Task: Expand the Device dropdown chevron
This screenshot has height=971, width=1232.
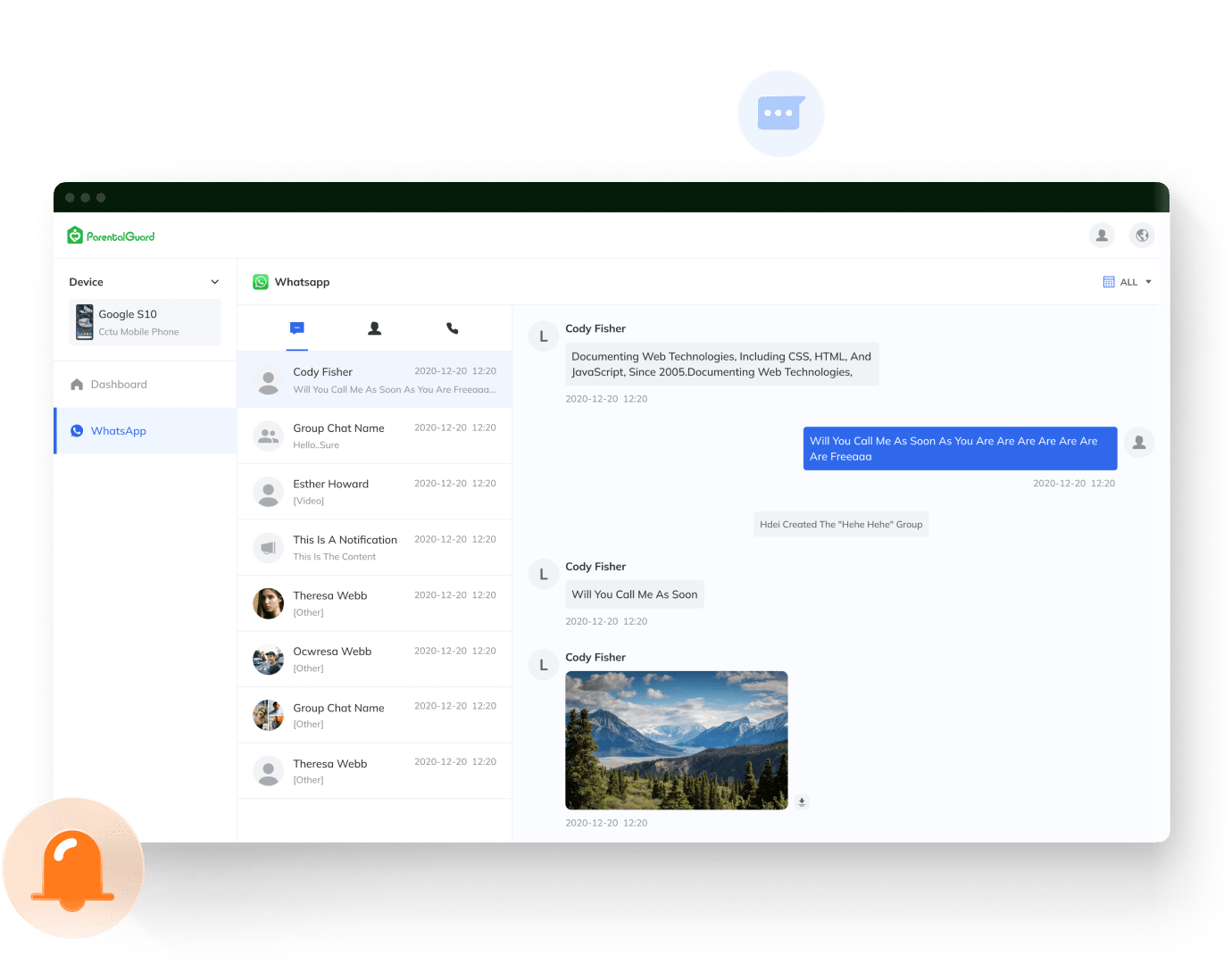Action: pyautogui.click(x=214, y=282)
